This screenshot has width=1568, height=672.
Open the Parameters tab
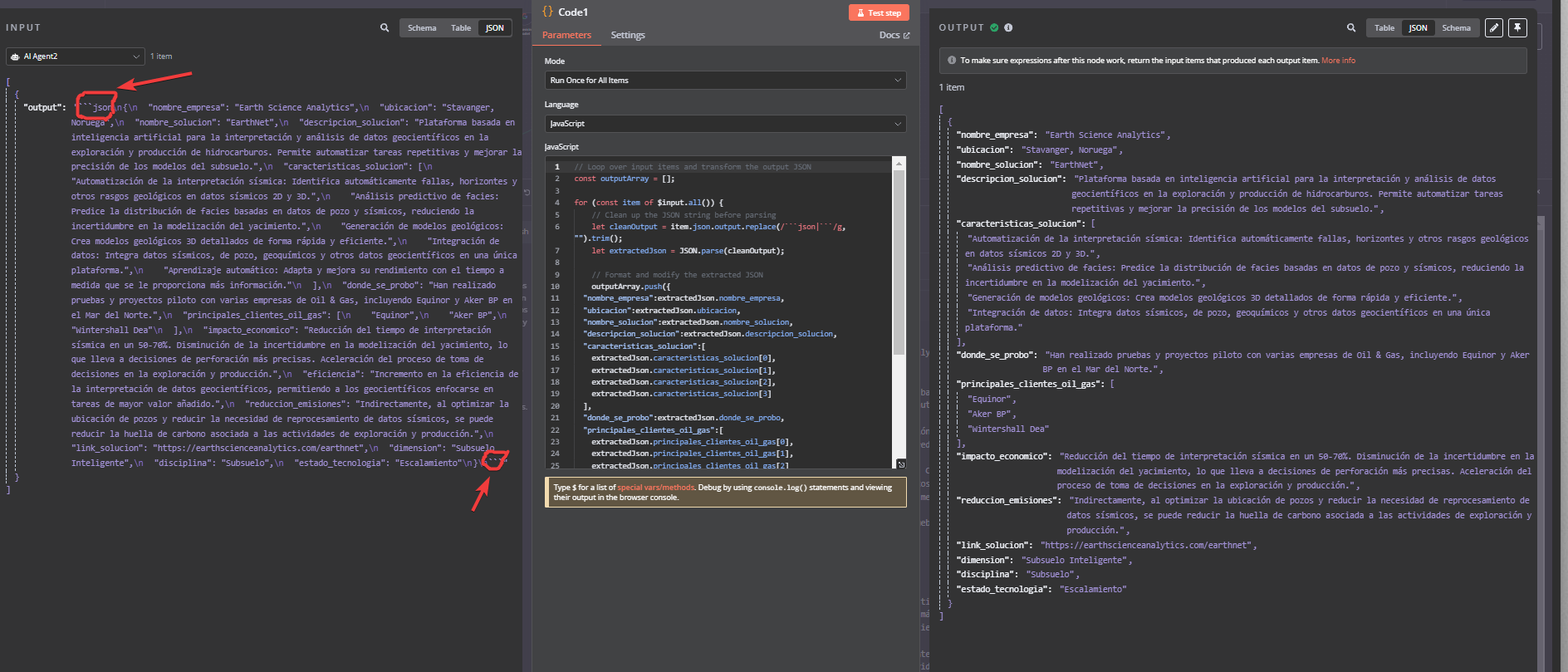click(566, 35)
